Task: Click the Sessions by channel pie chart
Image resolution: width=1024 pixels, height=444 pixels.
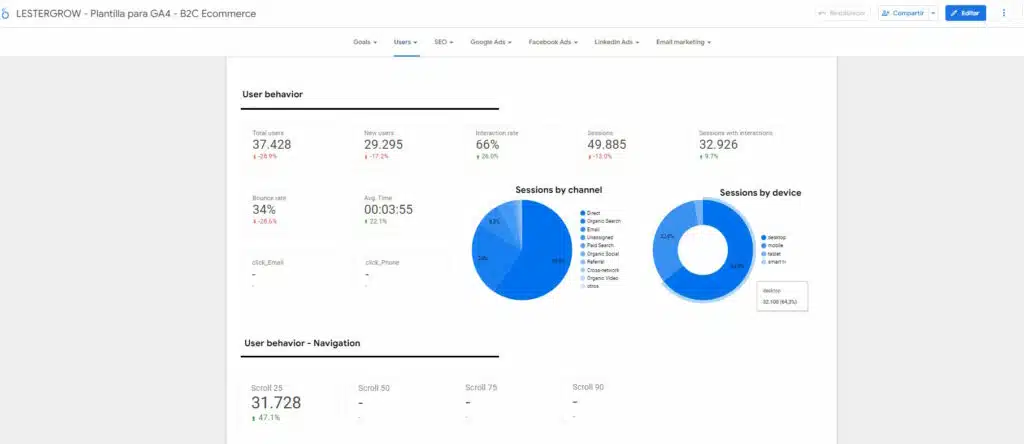Action: [522, 250]
